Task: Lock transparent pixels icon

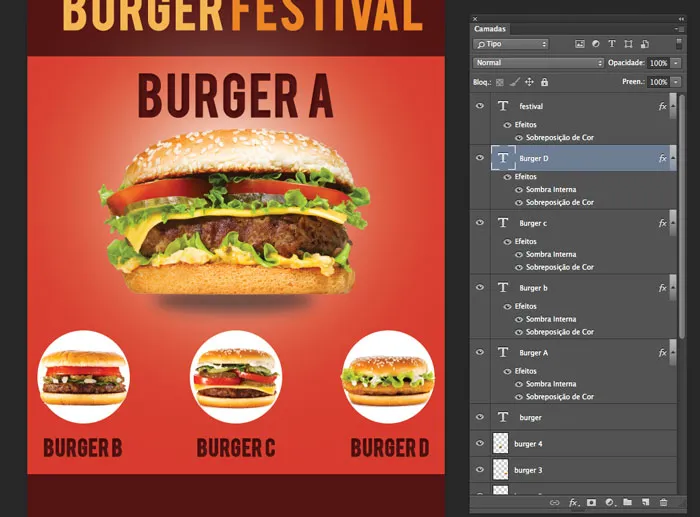Action: pyautogui.click(x=500, y=82)
